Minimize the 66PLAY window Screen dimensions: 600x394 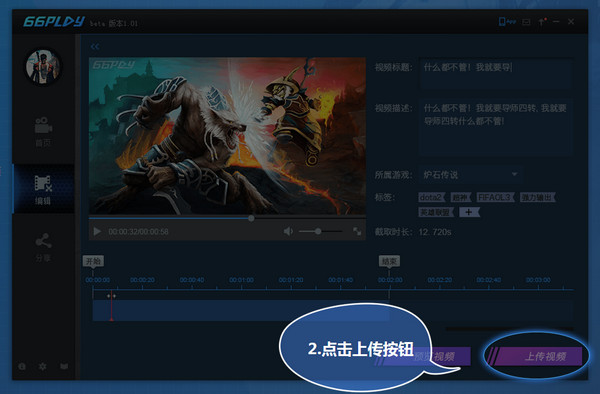(556, 22)
